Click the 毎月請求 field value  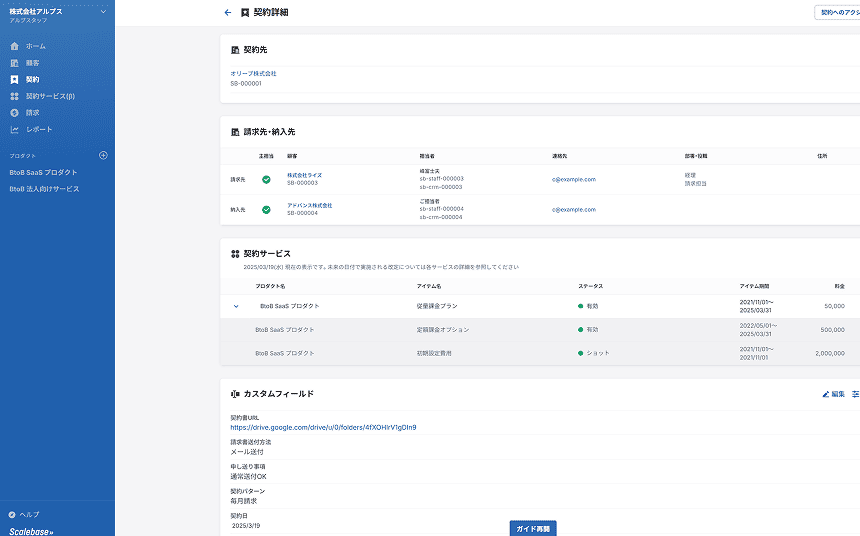[x=244, y=501]
